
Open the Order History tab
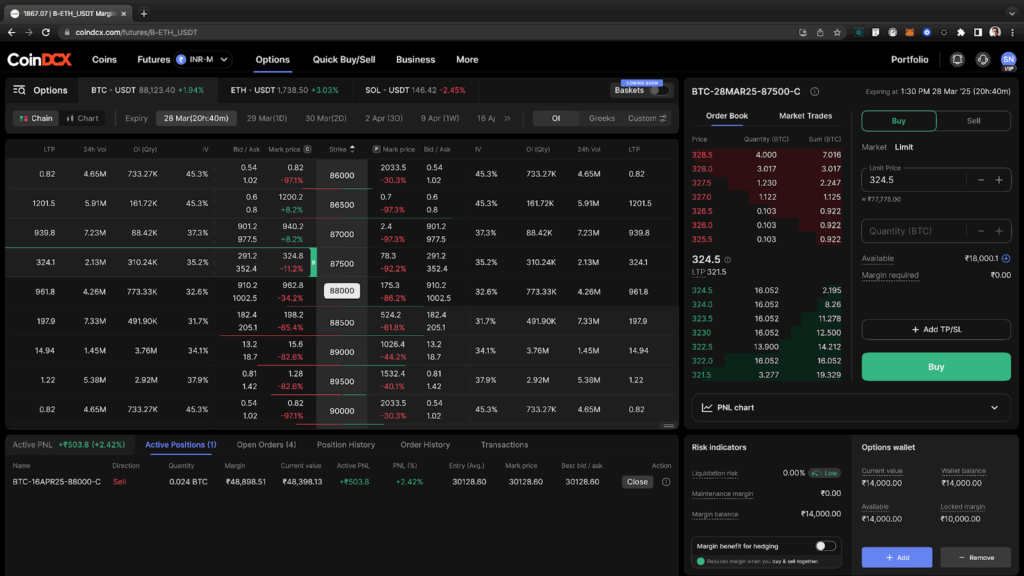click(425, 445)
